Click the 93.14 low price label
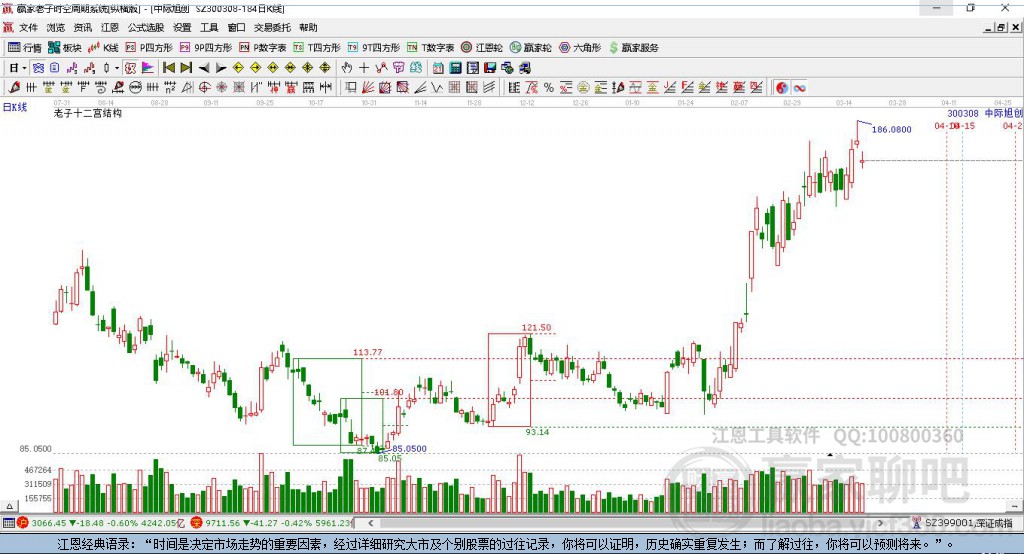The image size is (1024, 554). tap(537, 432)
